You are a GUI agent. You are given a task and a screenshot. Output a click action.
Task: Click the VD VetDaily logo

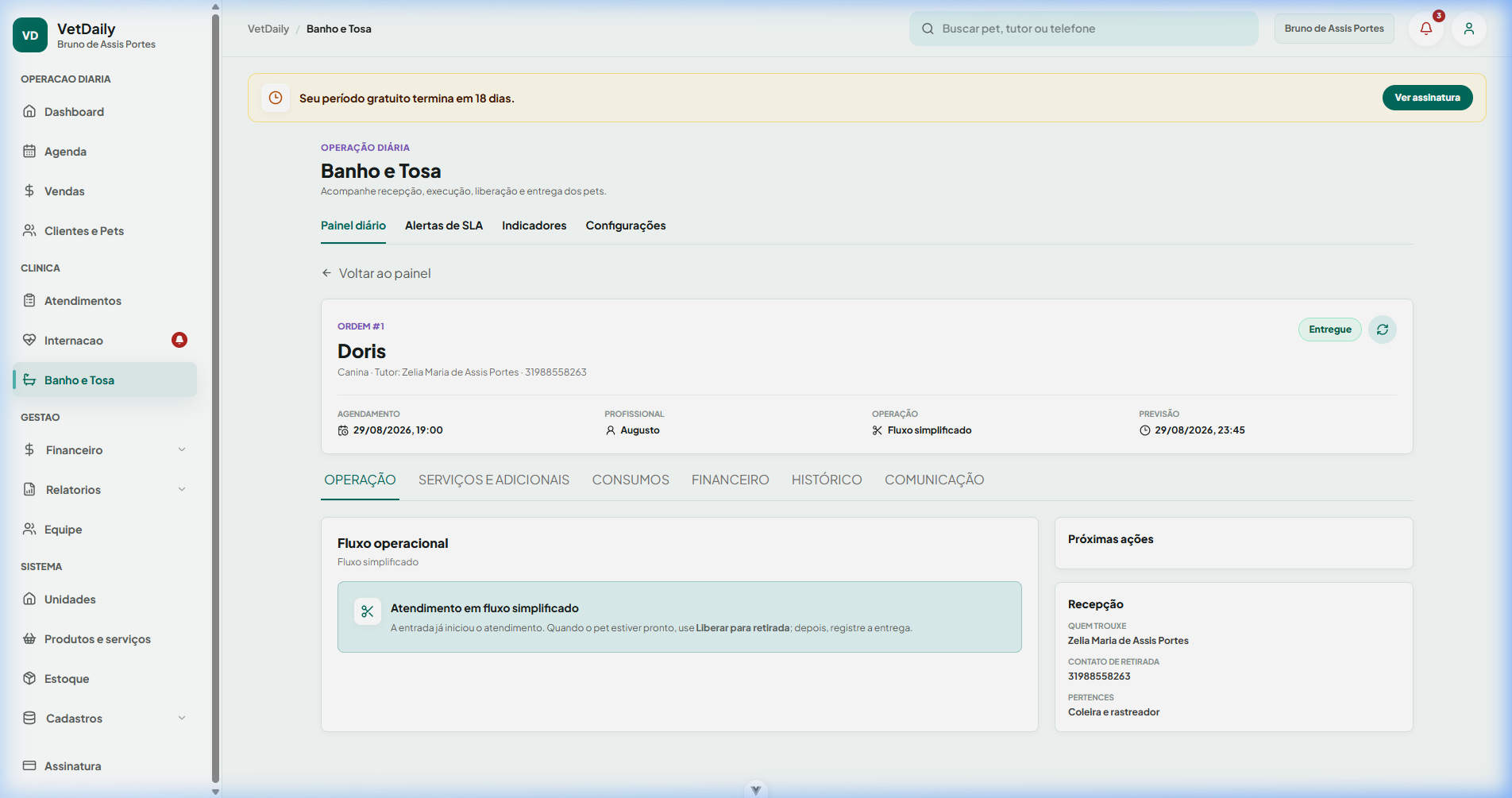30,35
